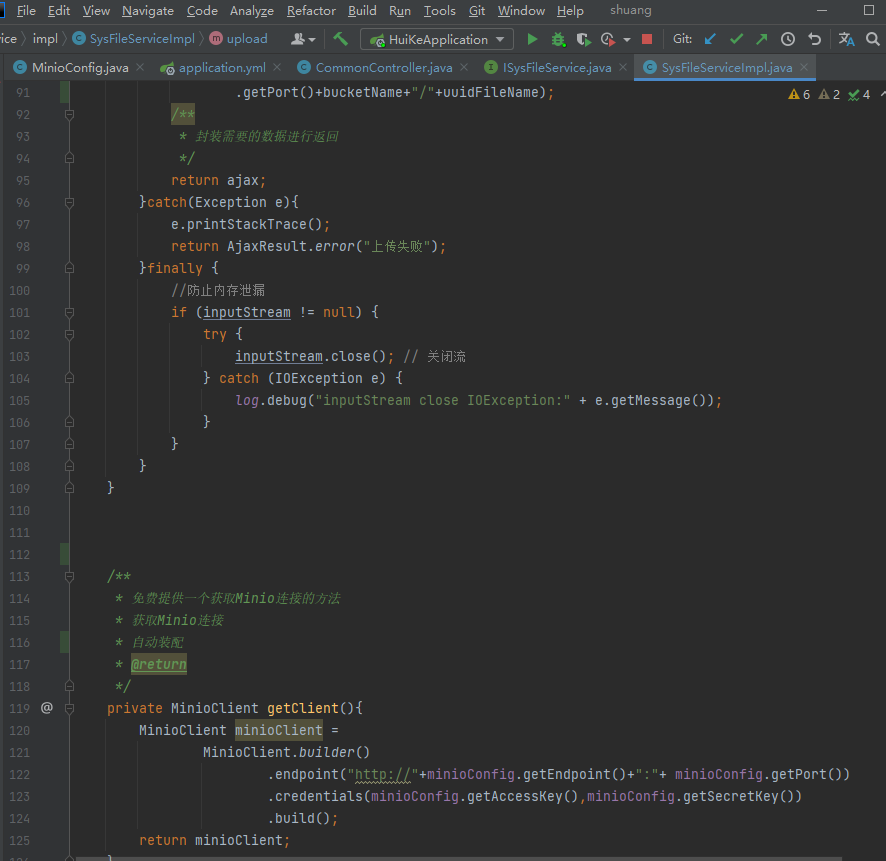Click the Git rollback icon
This screenshot has width=886, height=861.
[x=814, y=39]
